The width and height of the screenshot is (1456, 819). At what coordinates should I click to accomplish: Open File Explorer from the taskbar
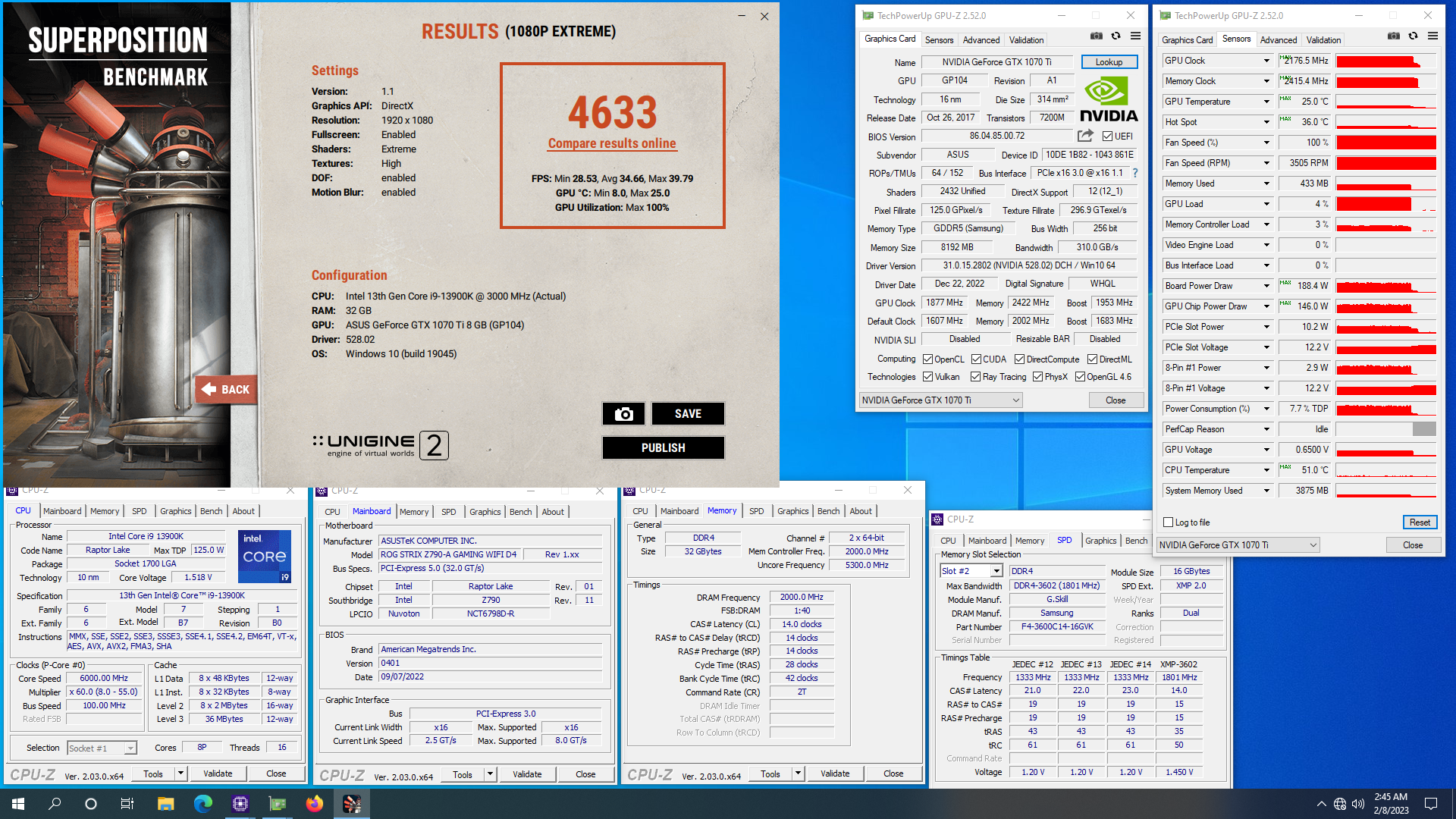tap(166, 804)
